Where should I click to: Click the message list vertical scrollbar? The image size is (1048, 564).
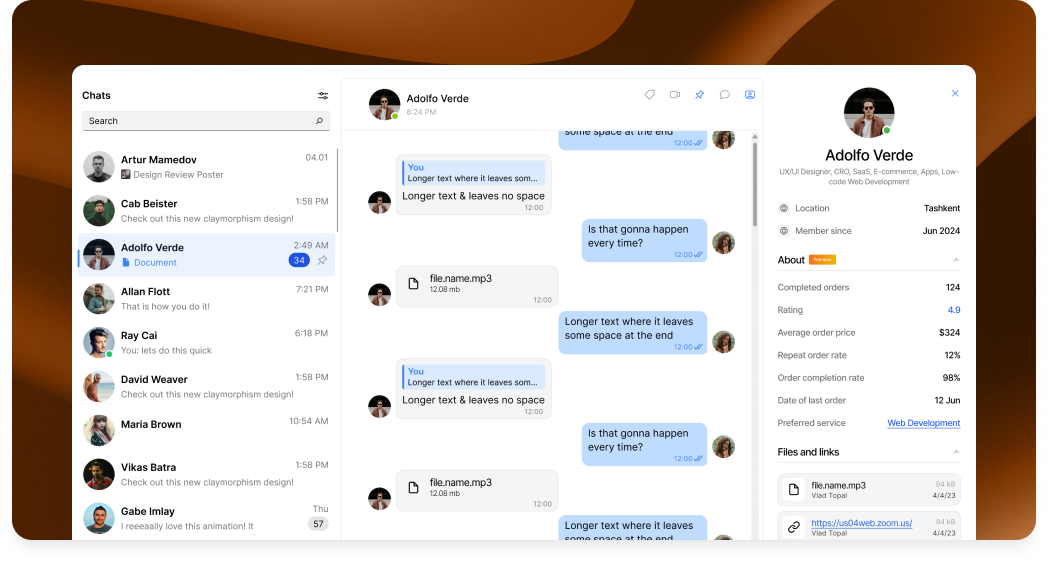pyautogui.click(x=755, y=180)
